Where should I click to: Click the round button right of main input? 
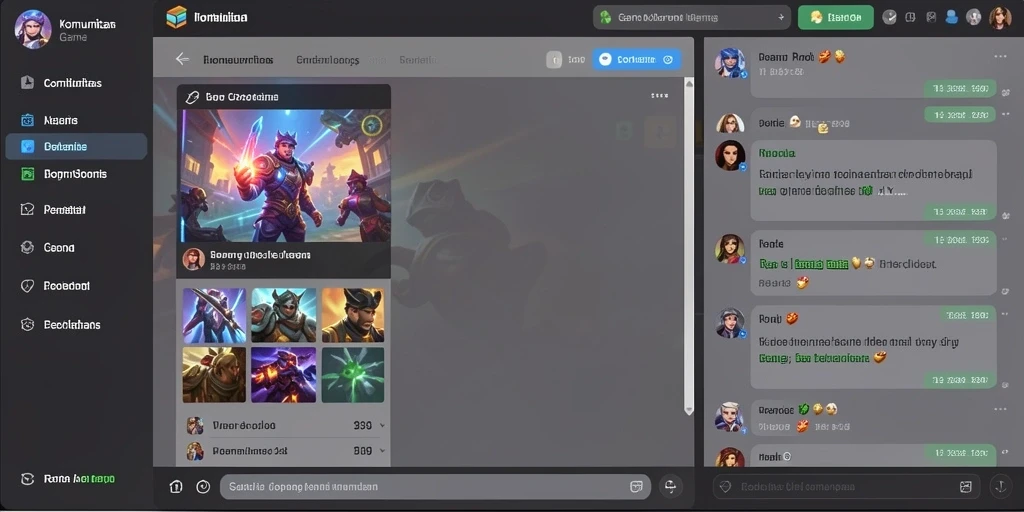point(671,486)
